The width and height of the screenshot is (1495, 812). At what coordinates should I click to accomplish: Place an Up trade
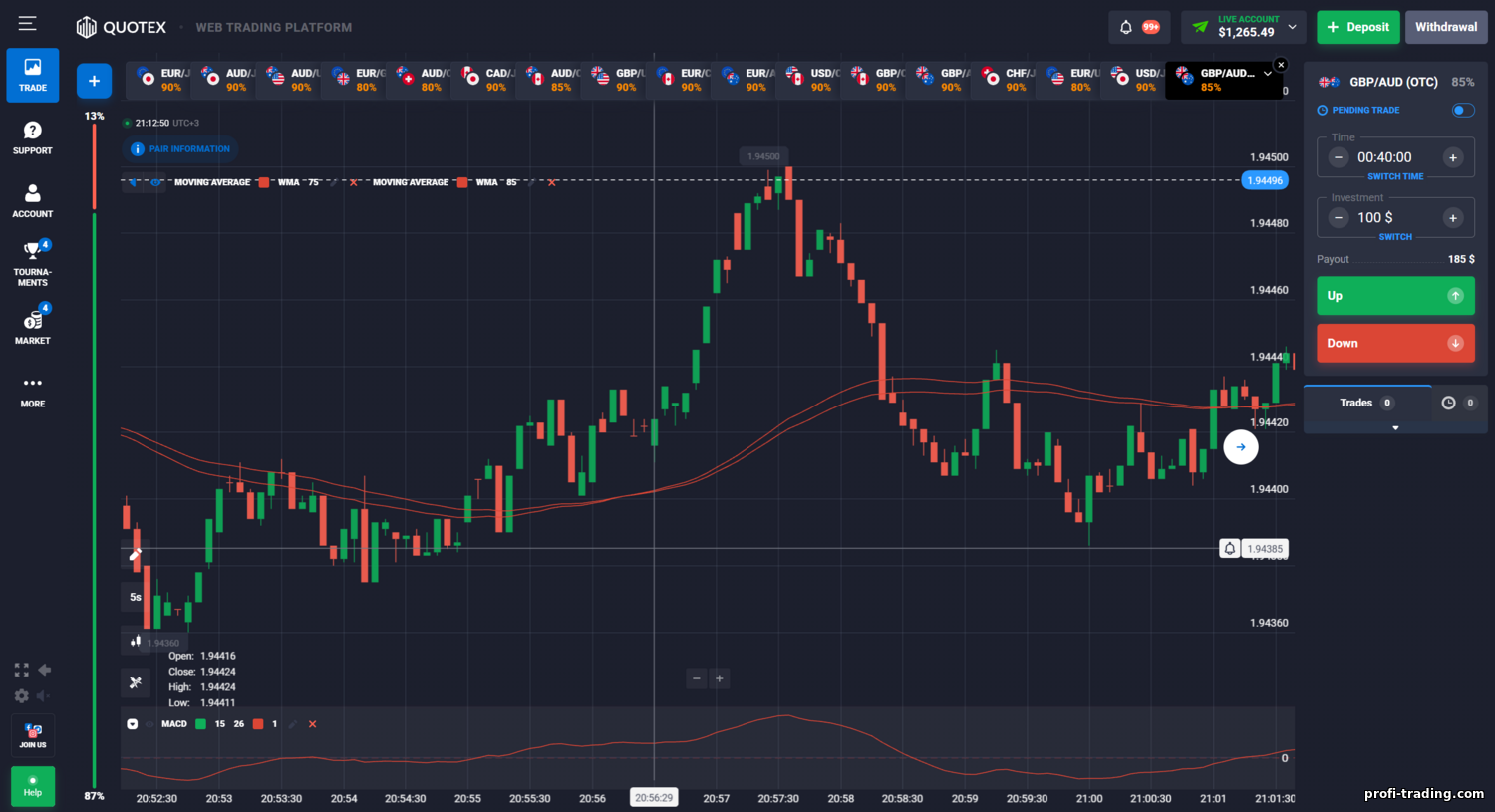1395,296
